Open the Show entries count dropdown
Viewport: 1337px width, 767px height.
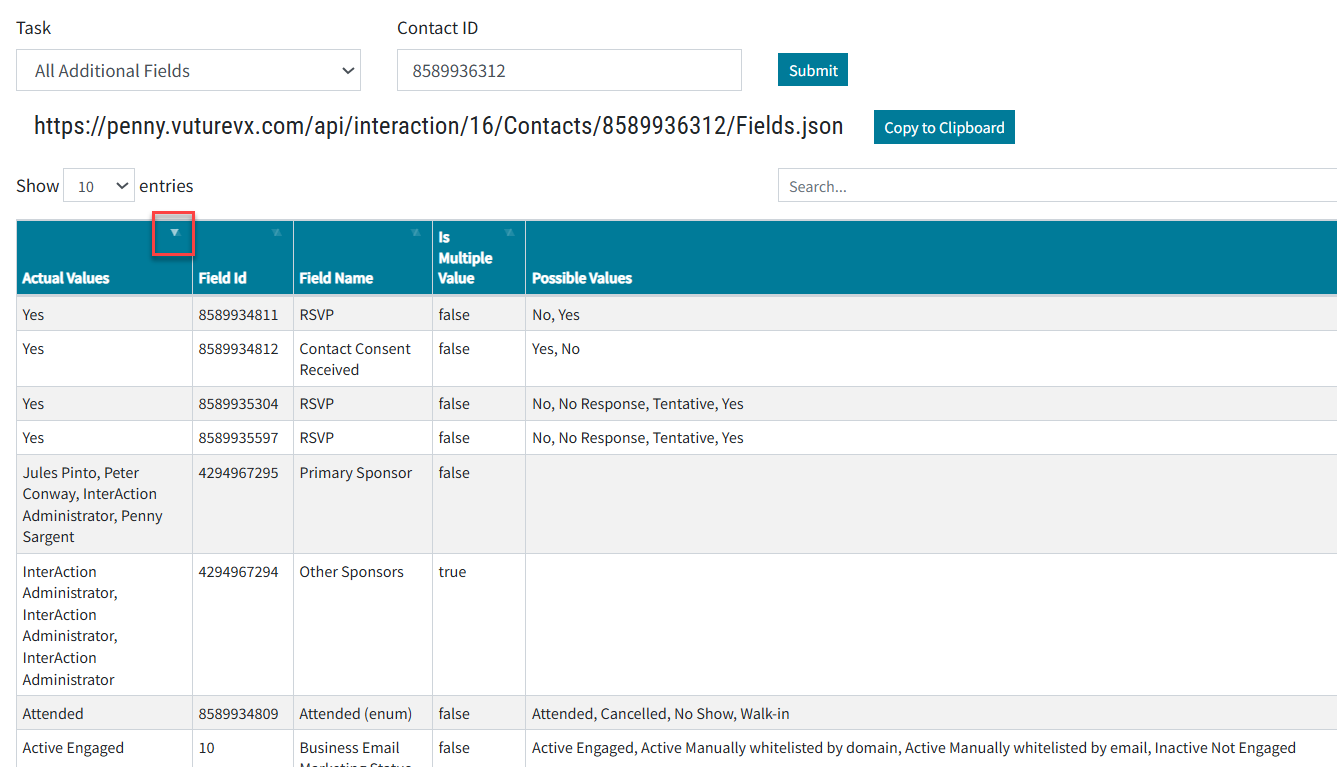coord(99,186)
